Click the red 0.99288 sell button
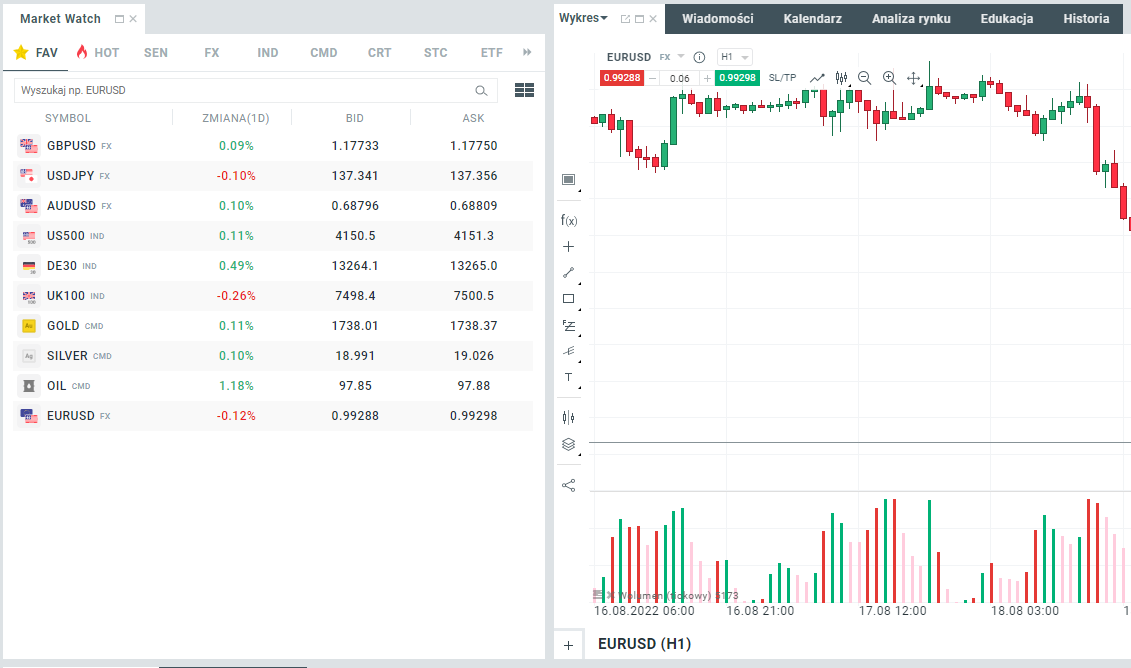The image size is (1131, 668). tap(621, 78)
